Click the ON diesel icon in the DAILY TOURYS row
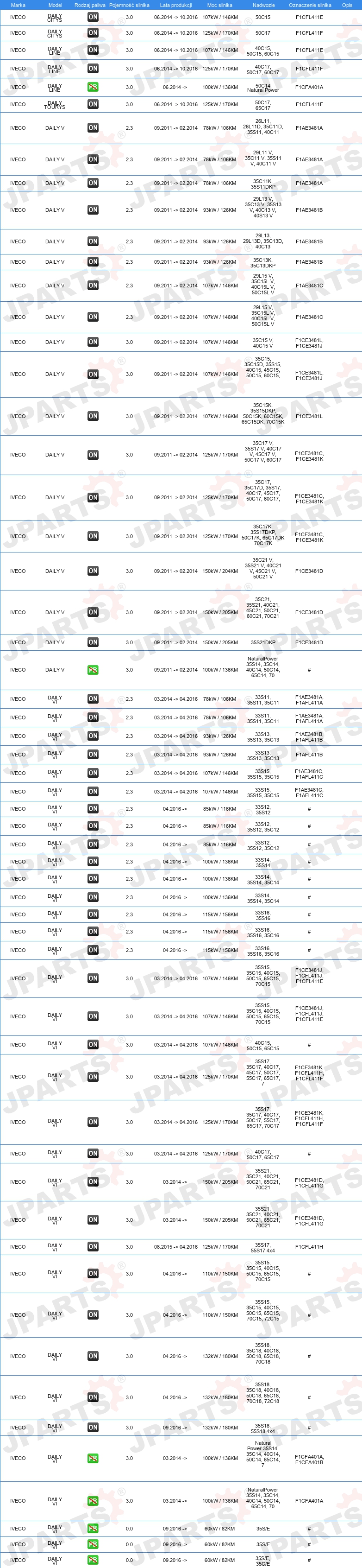The image size is (362, 1568). pyautogui.click(x=93, y=104)
